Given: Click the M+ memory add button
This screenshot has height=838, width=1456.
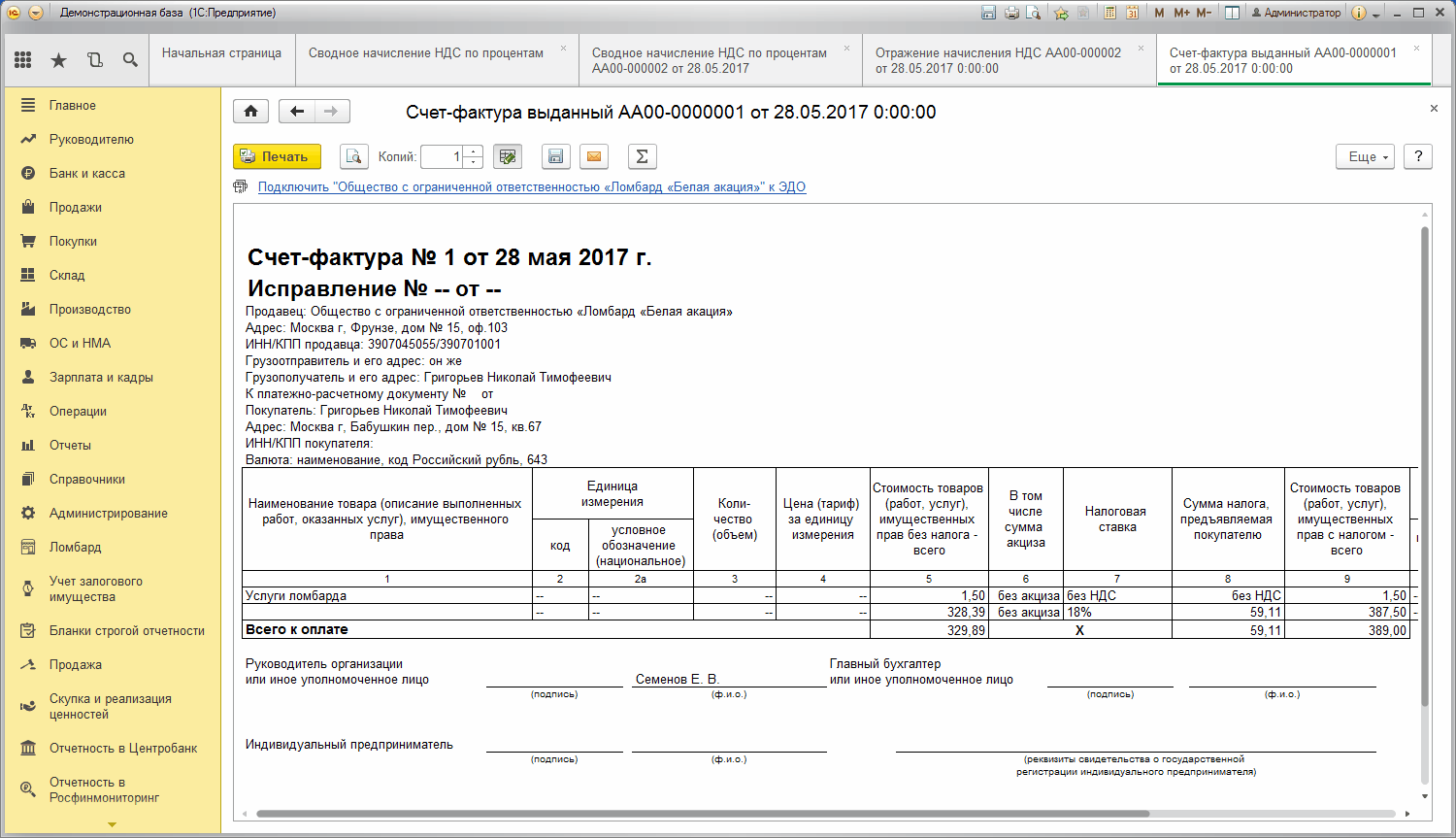Looking at the screenshot, I should (x=1181, y=13).
